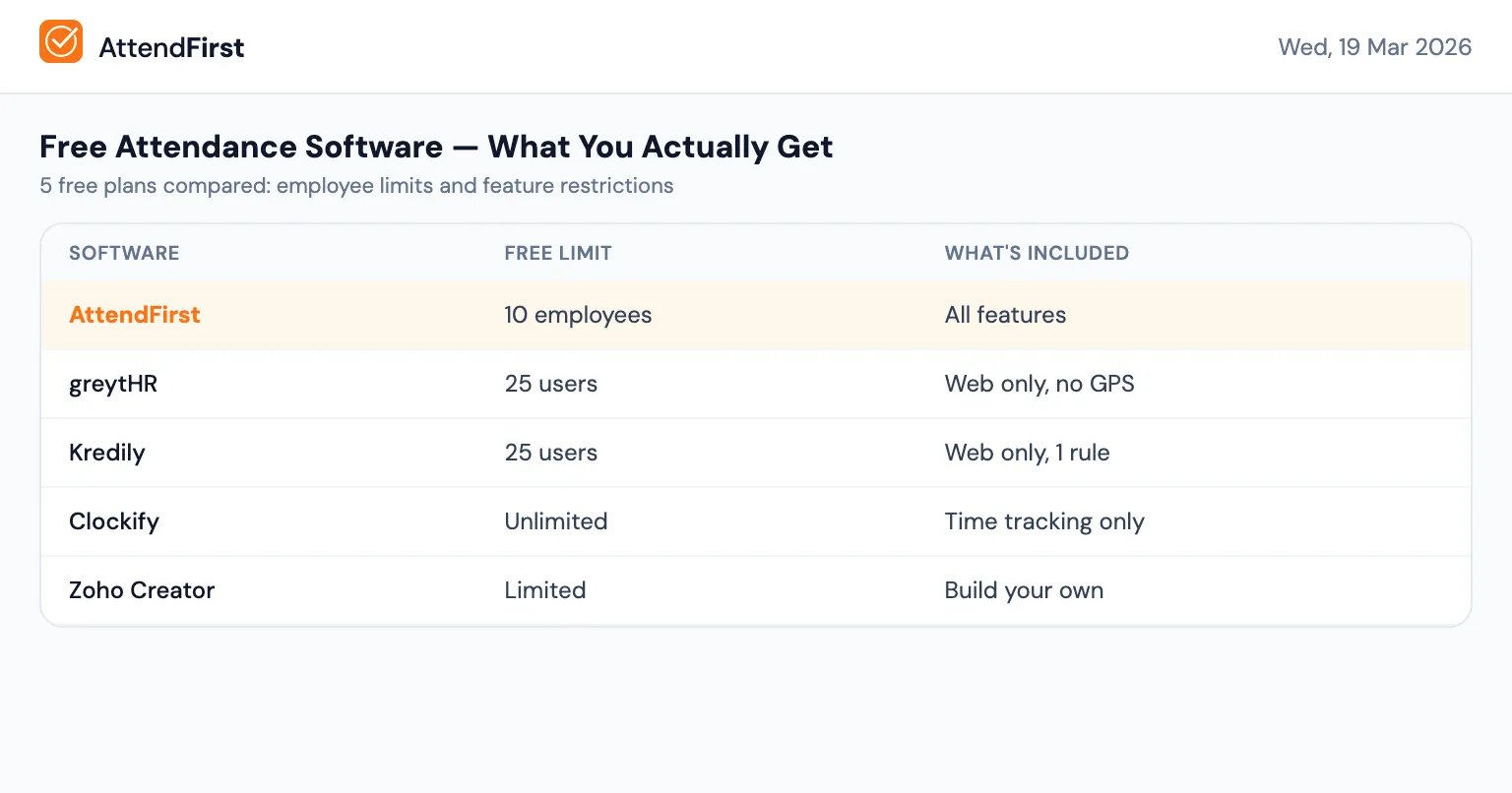1512x793 pixels.
Task: Click the page title about free attendance software
Action: pyautogui.click(x=436, y=146)
